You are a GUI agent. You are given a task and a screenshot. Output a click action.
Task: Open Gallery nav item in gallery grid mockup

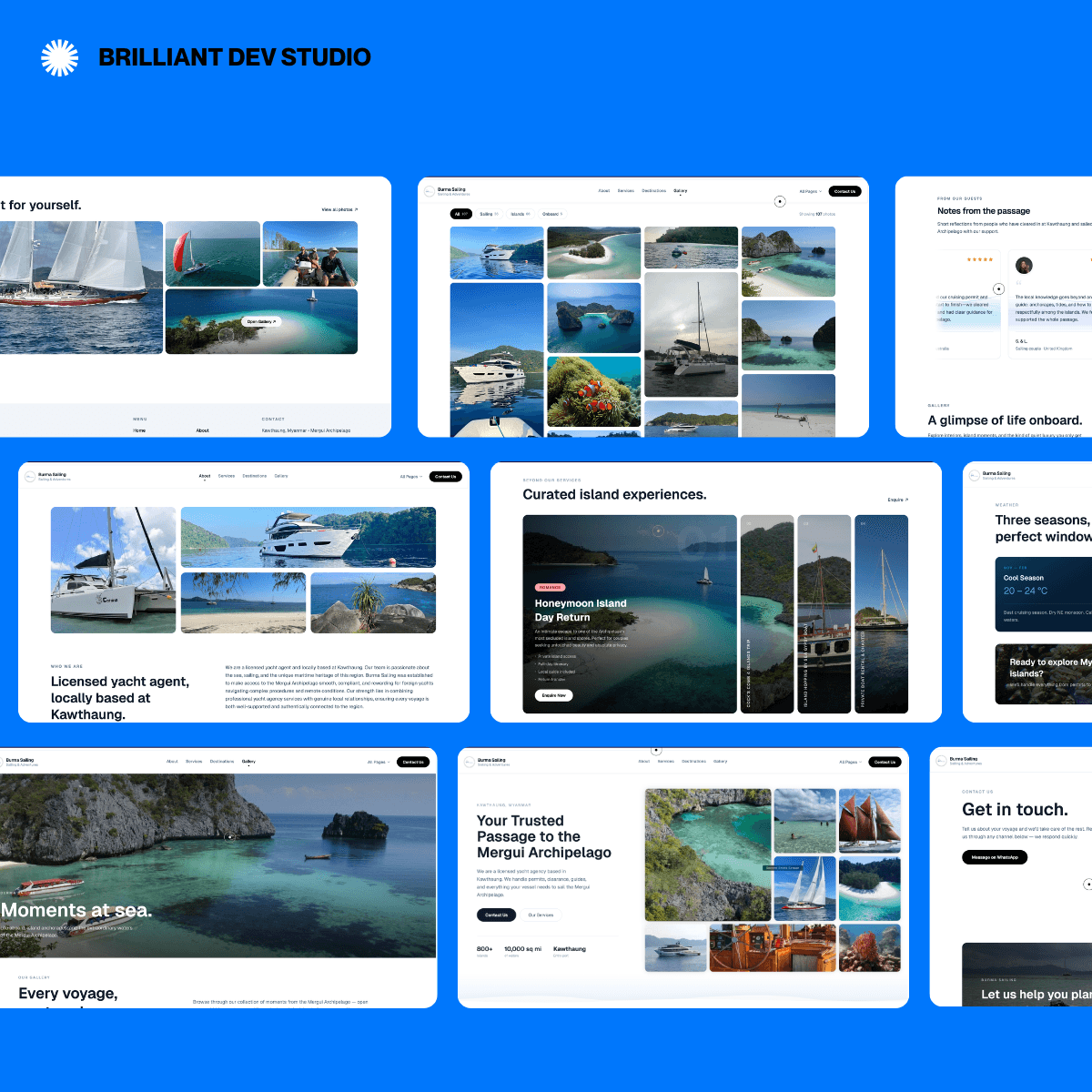click(x=681, y=191)
